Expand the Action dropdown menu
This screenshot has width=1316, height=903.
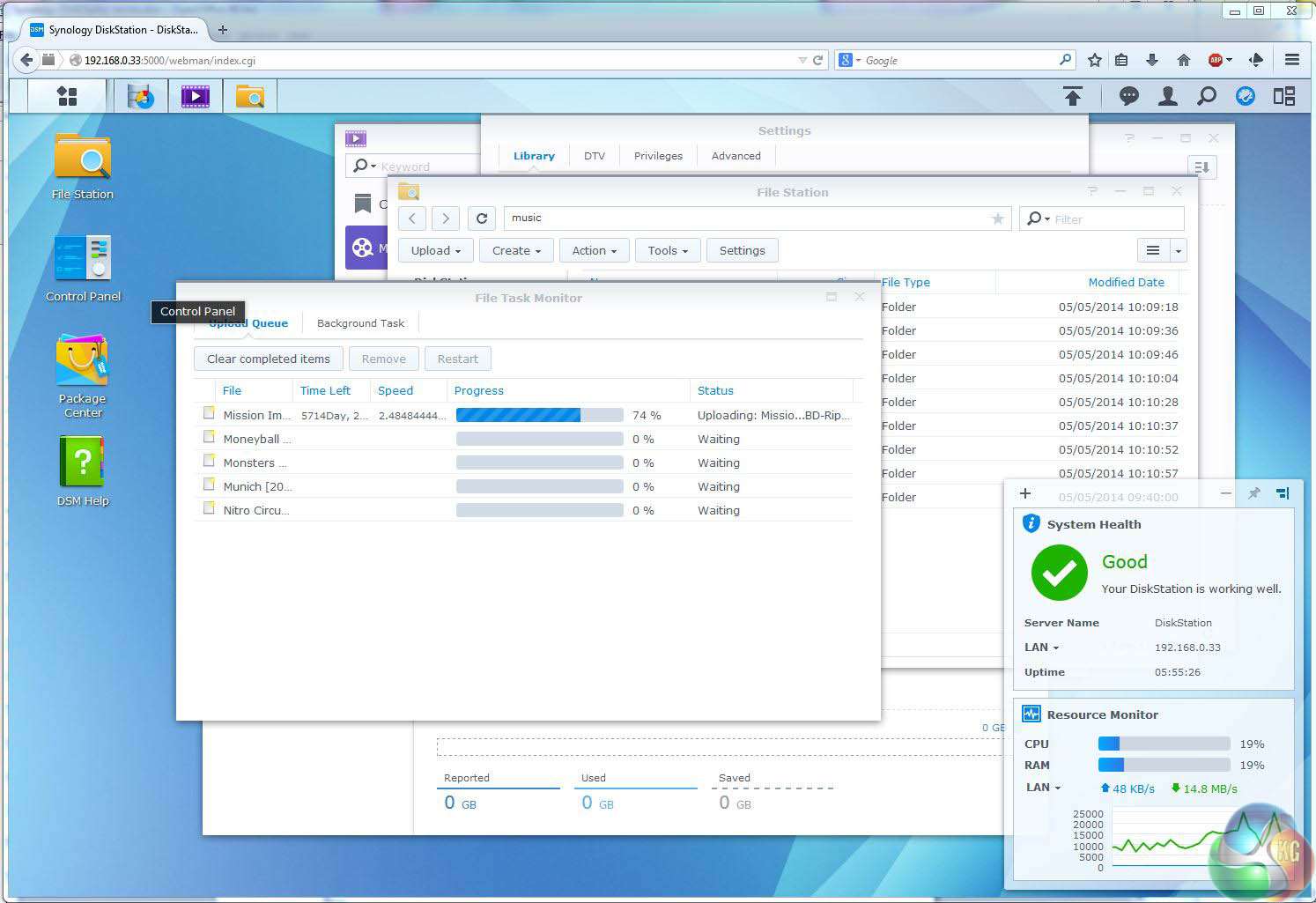point(594,251)
